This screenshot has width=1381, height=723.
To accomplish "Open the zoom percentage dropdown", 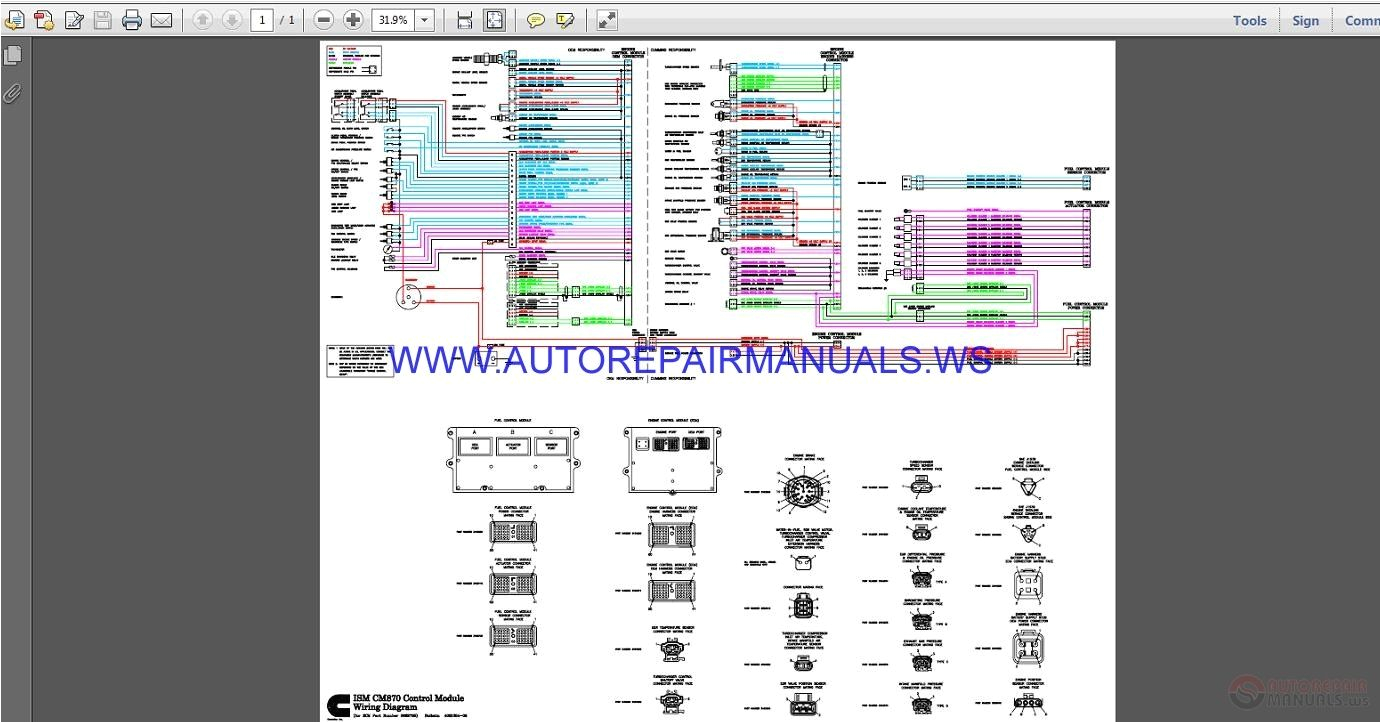I will pyautogui.click(x=423, y=19).
